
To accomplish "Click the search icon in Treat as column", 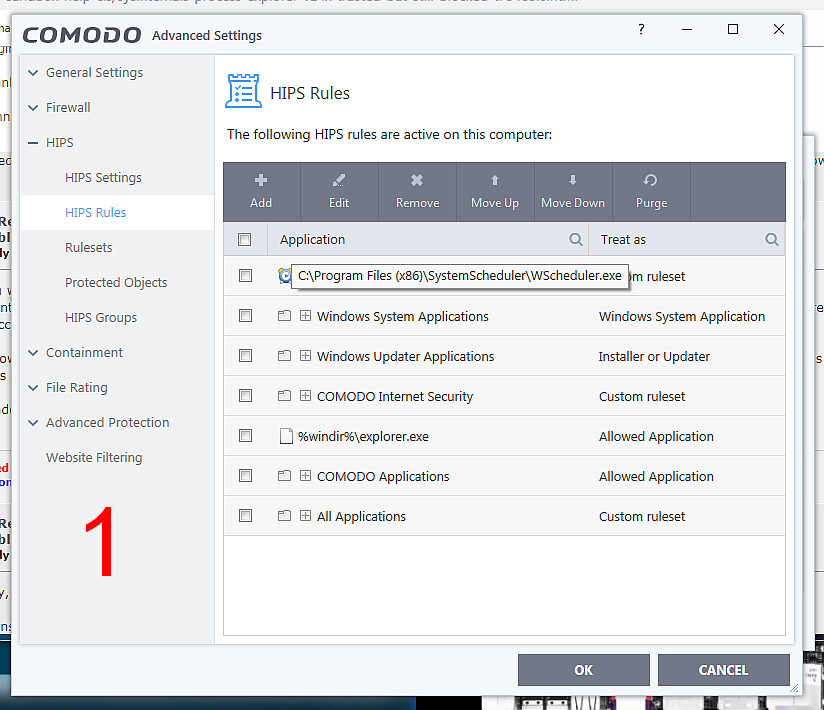I will [x=771, y=240].
